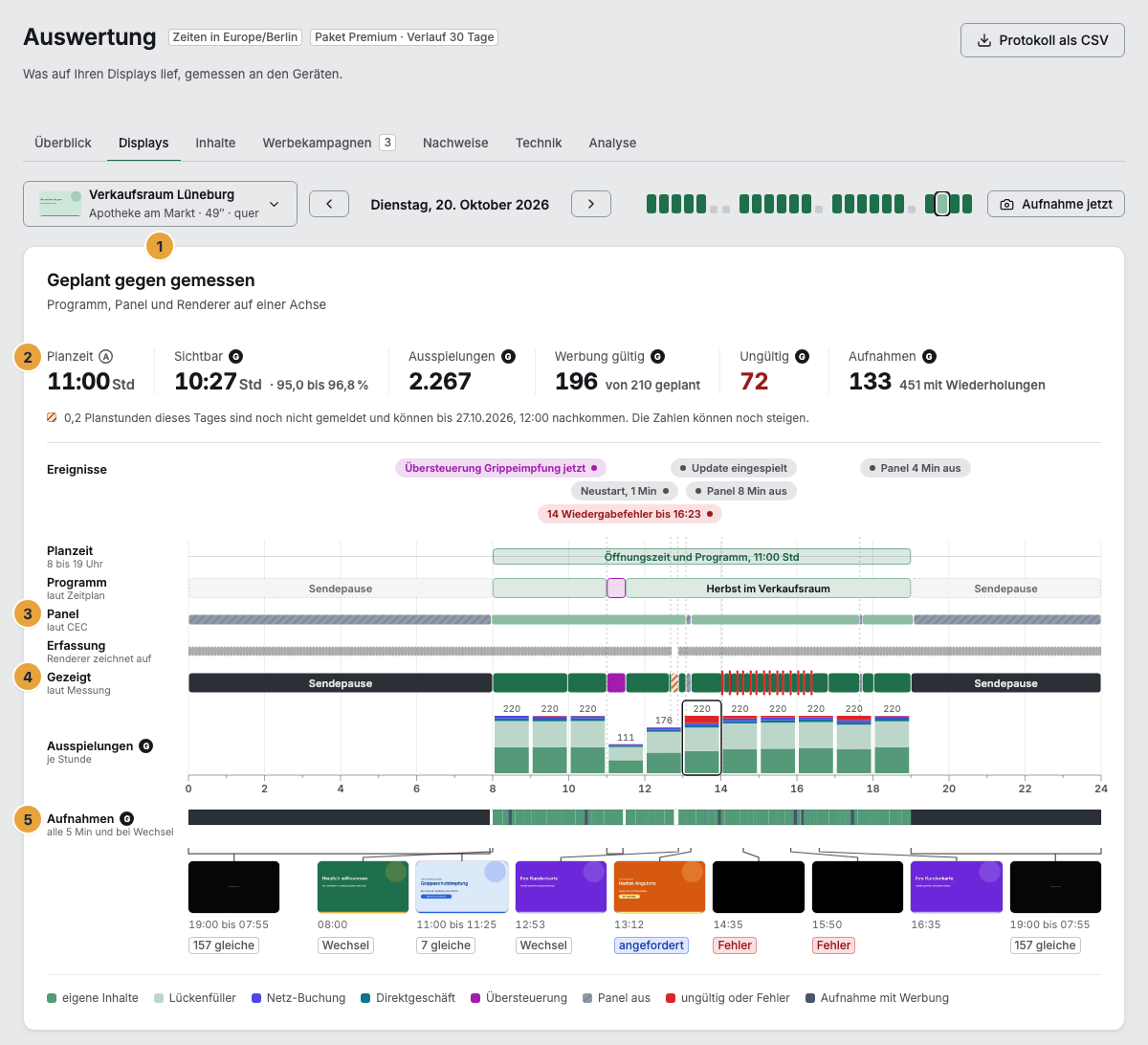Click the badge next to Werbung gültig
Image resolution: width=1148 pixels, height=1045 pixels.
pos(658,356)
